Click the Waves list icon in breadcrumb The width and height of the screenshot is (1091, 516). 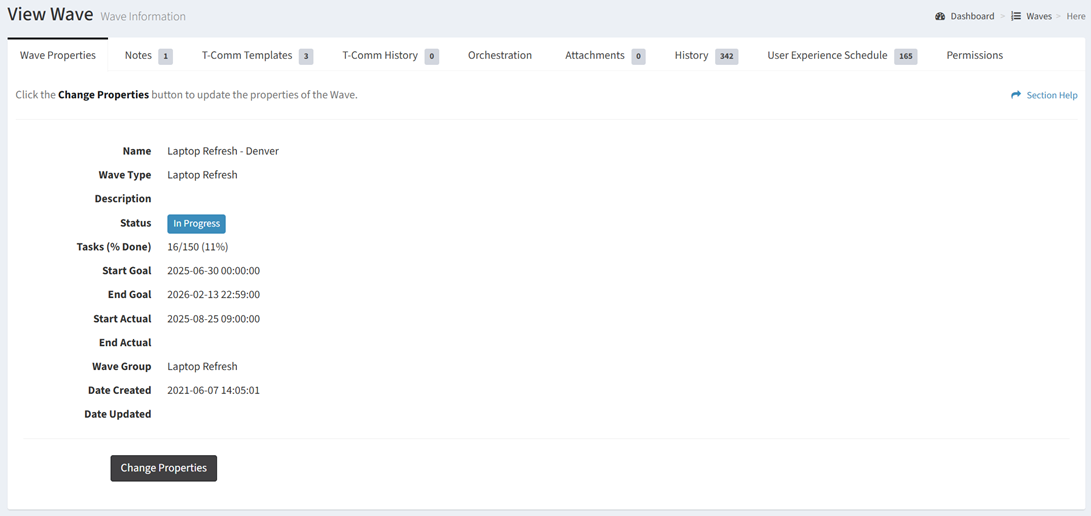click(x=1015, y=17)
